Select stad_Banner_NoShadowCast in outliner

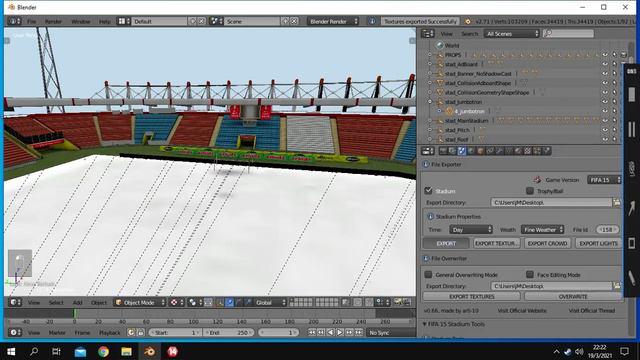click(x=478, y=73)
